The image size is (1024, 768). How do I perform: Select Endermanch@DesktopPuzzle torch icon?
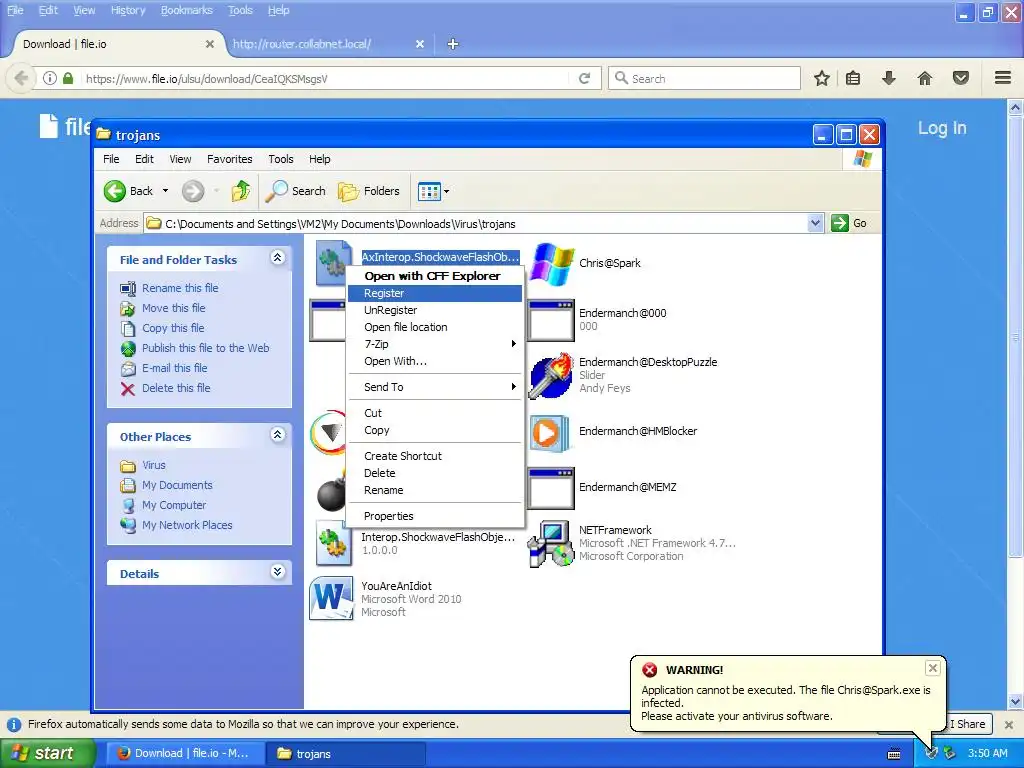(551, 376)
